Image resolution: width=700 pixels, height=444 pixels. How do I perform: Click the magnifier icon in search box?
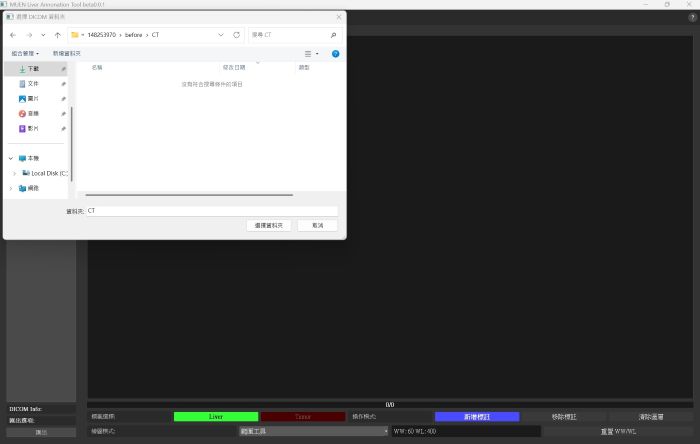tap(333, 35)
